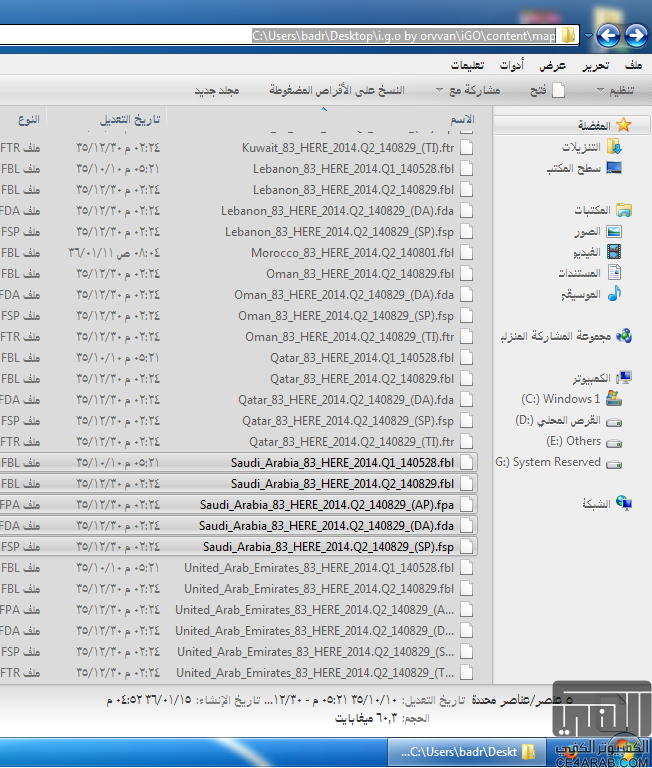
Task: Click Morocco file date ٣٦/٠١/١١ ص ٠٨:٠٤
Action: coord(114,253)
